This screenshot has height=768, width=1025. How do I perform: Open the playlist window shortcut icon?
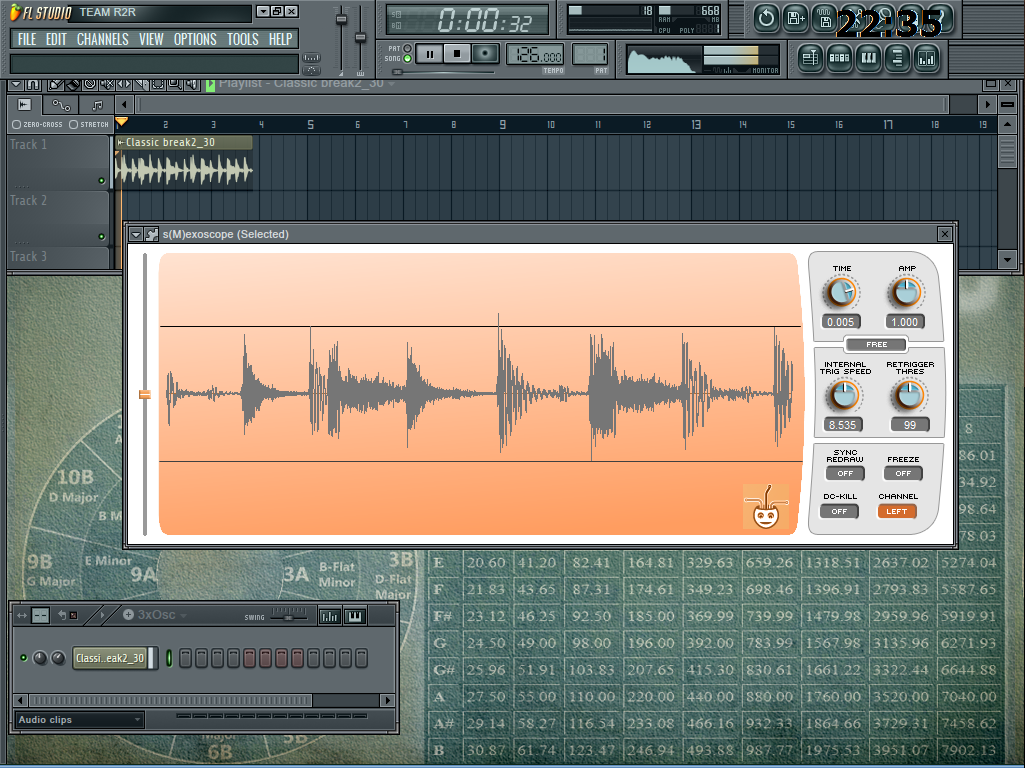[810, 58]
